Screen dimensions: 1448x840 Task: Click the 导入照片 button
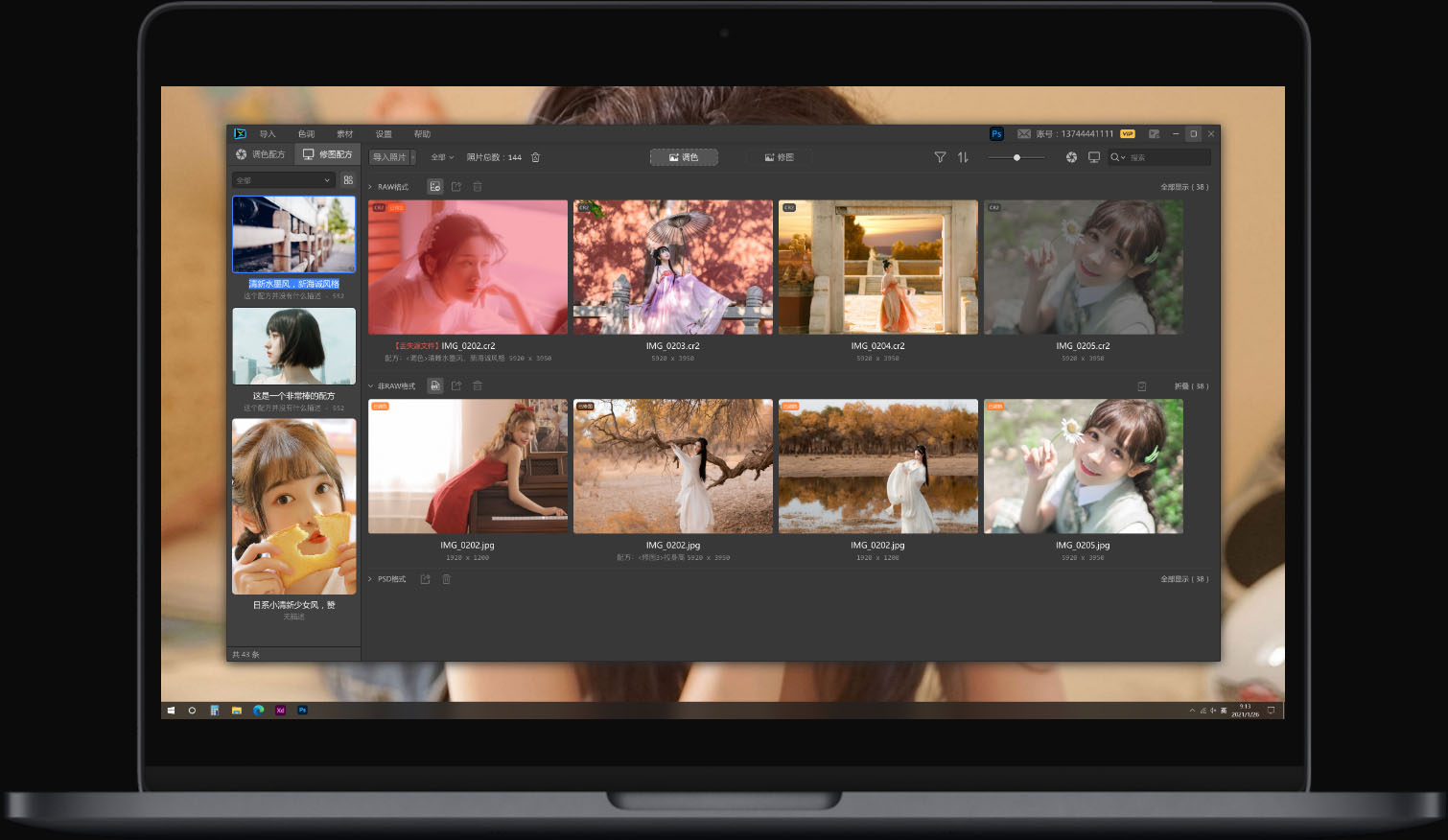click(390, 157)
